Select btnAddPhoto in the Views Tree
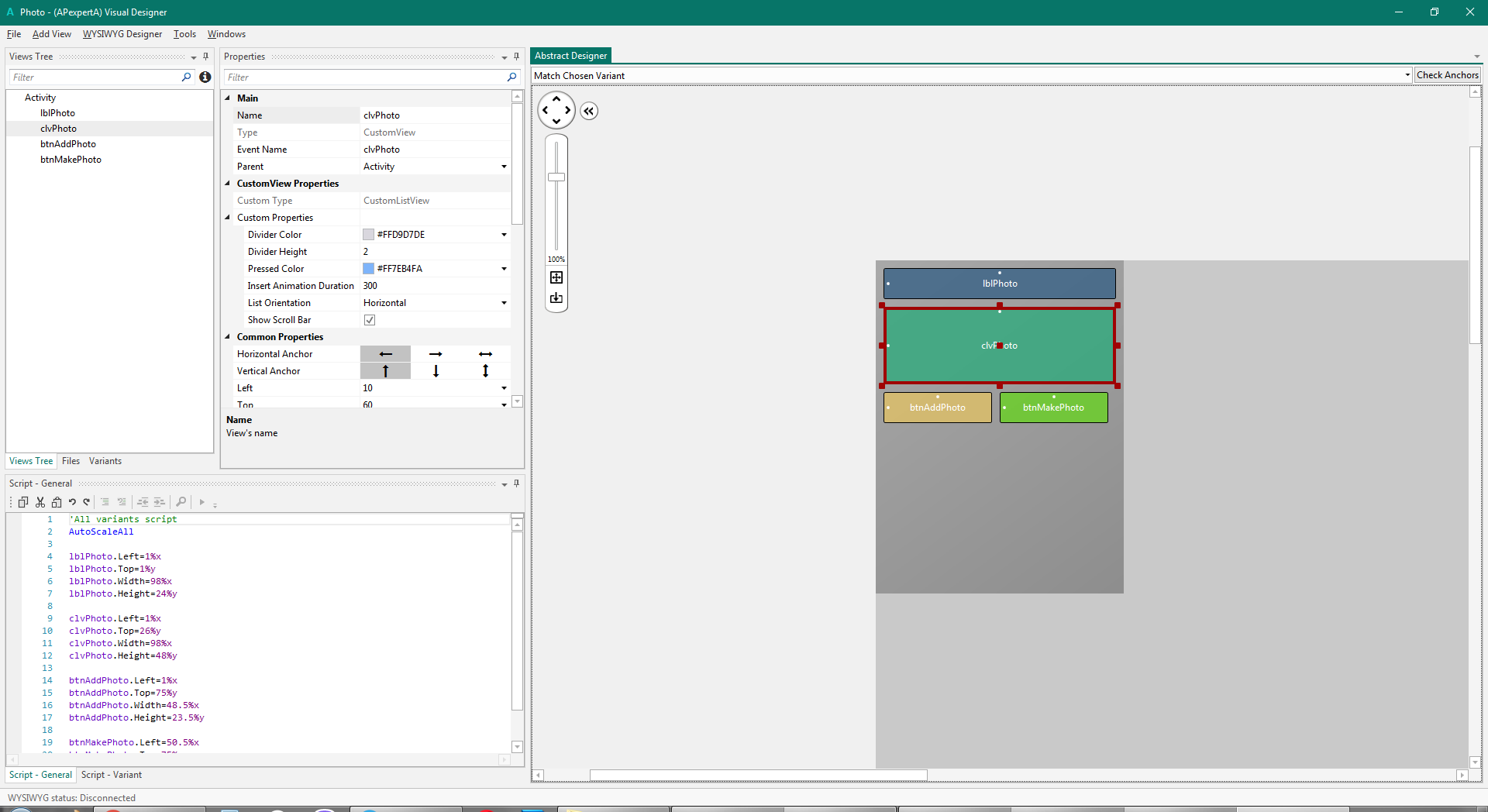The width and height of the screenshot is (1488, 812). pos(68,144)
